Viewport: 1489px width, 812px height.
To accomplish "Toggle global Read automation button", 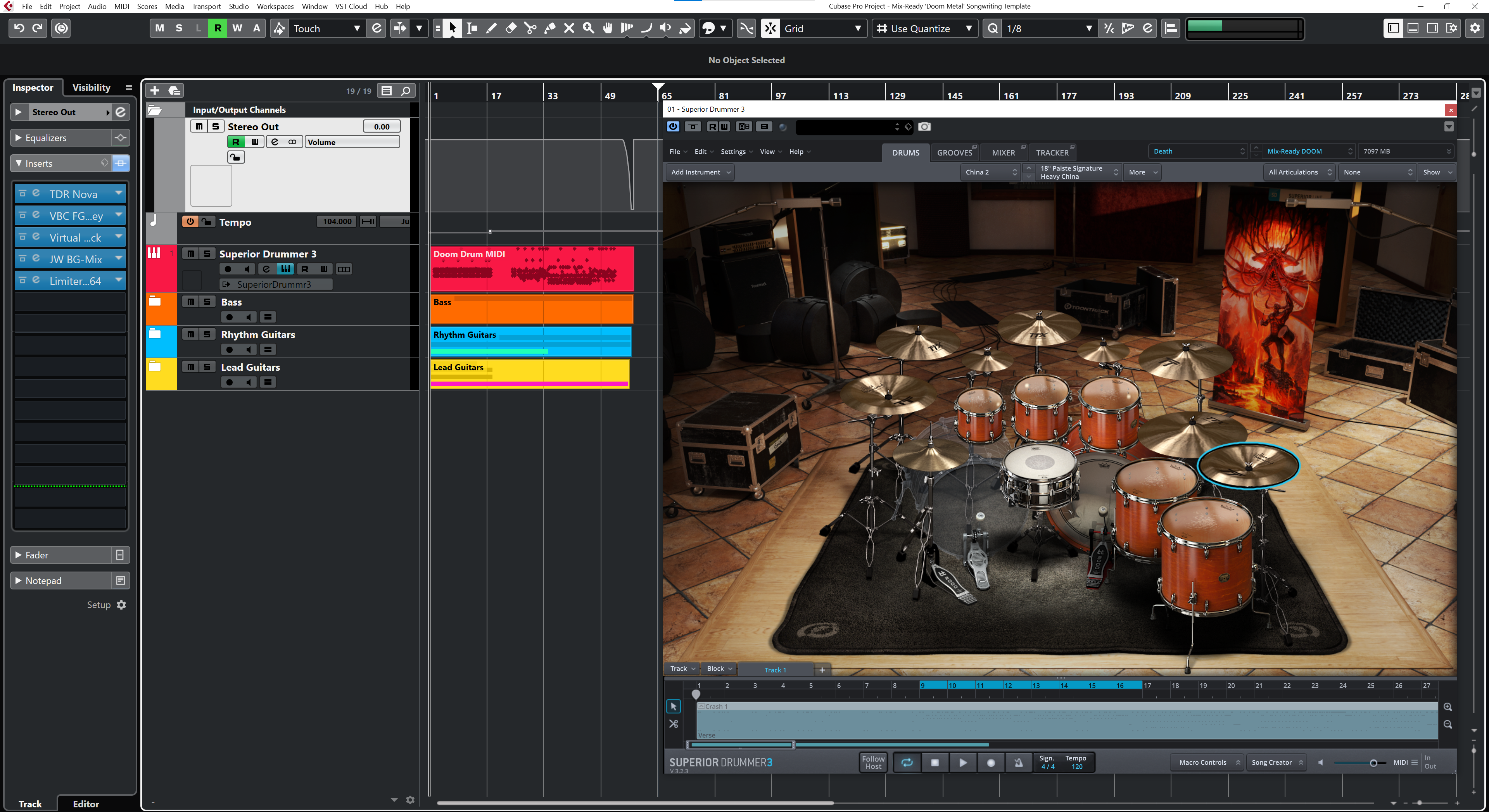I will point(217,28).
